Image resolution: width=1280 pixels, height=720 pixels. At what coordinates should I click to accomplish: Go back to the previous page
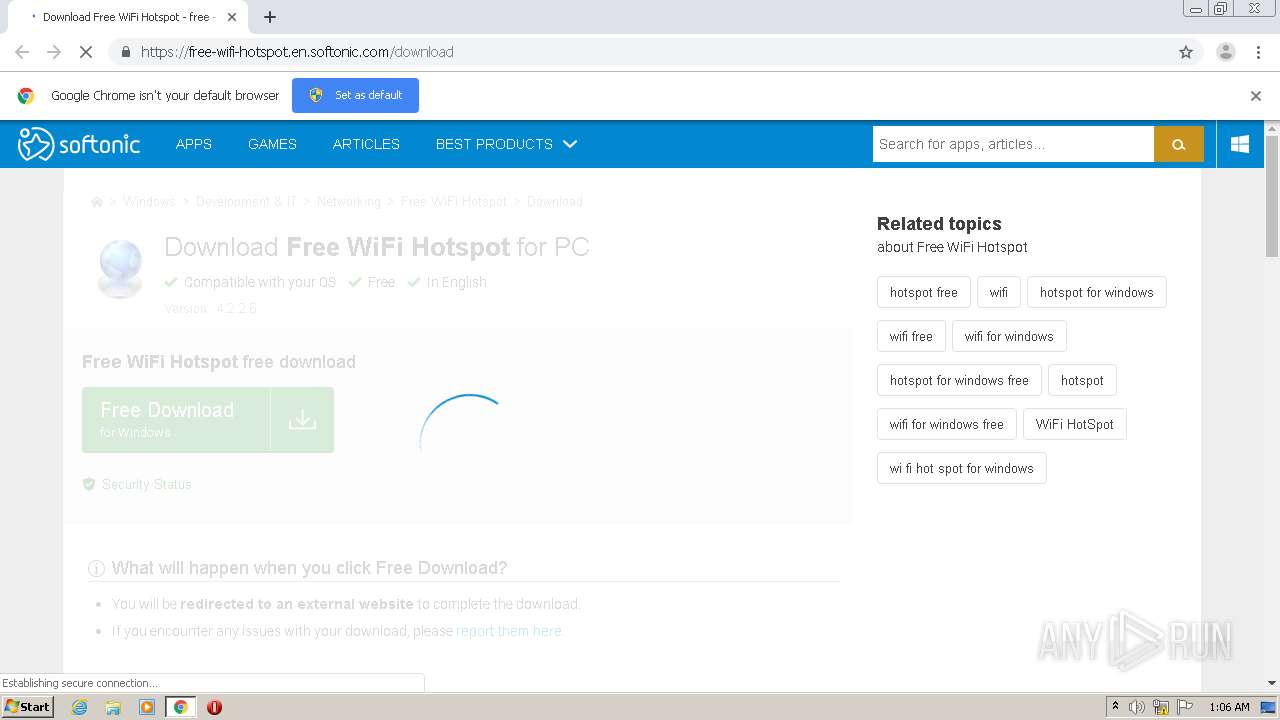pyautogui.click(x=22, y=52)
